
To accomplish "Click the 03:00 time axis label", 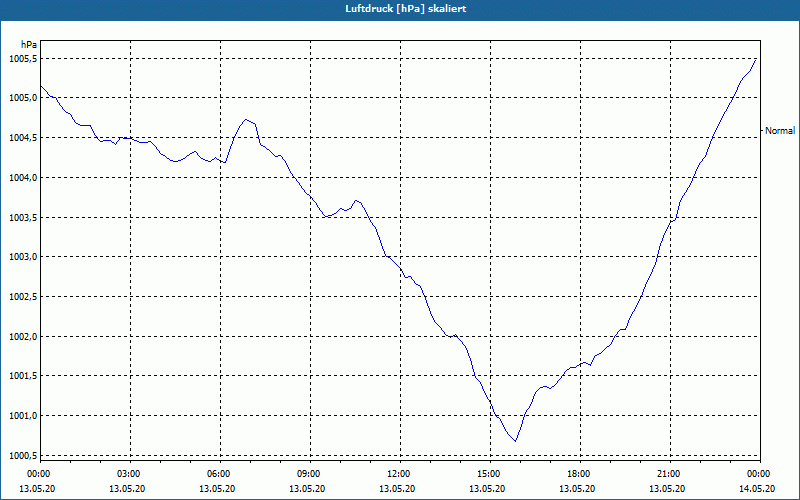I will [131, 474].
